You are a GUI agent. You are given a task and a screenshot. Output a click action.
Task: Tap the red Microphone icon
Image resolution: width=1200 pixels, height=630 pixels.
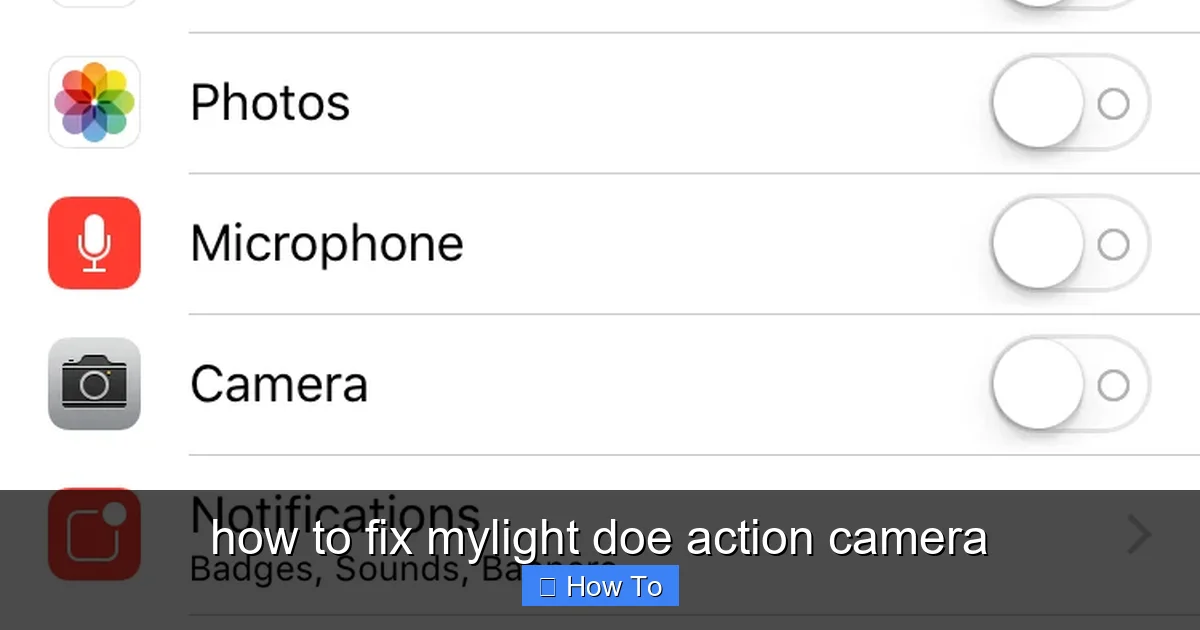(x=94, y=243)
